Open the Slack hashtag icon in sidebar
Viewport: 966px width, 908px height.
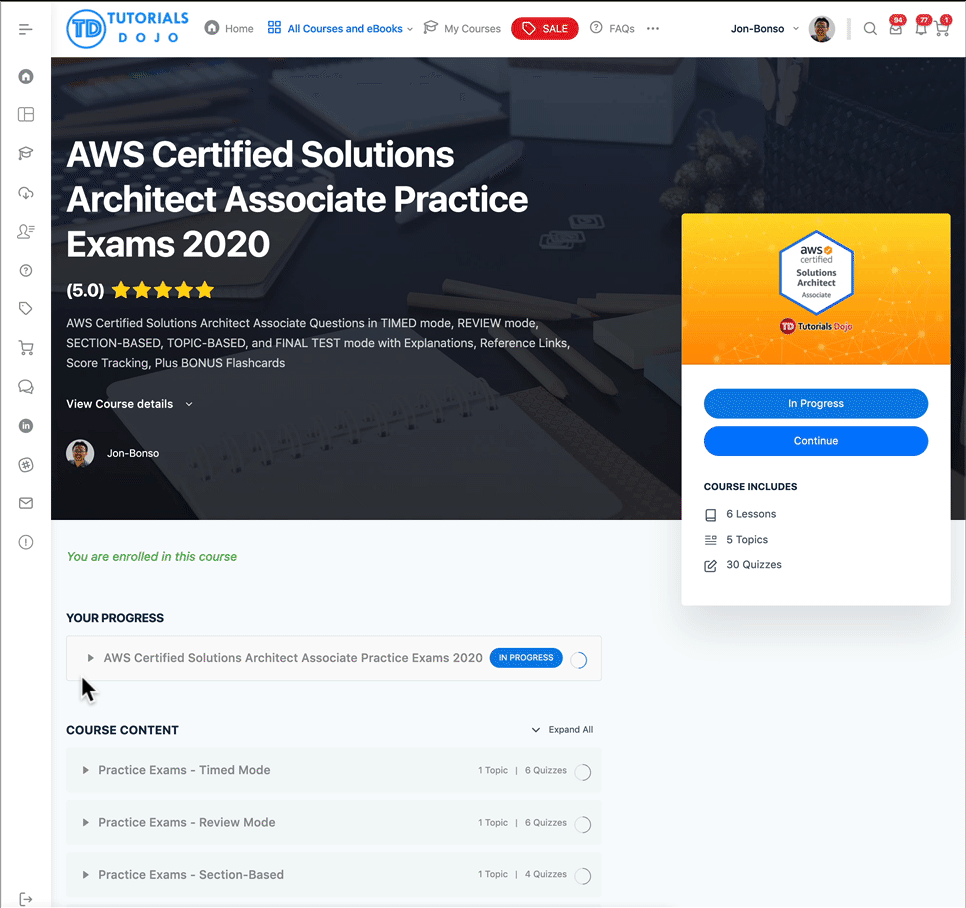coord(26,465)
